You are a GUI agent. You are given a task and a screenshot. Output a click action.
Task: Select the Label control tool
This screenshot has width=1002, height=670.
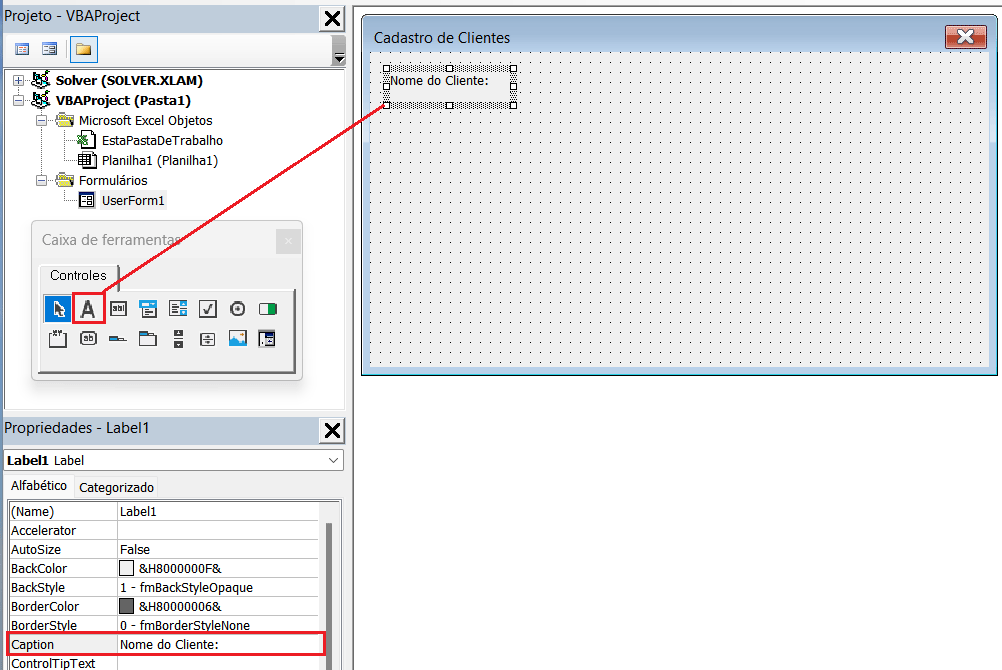point(88,309)
